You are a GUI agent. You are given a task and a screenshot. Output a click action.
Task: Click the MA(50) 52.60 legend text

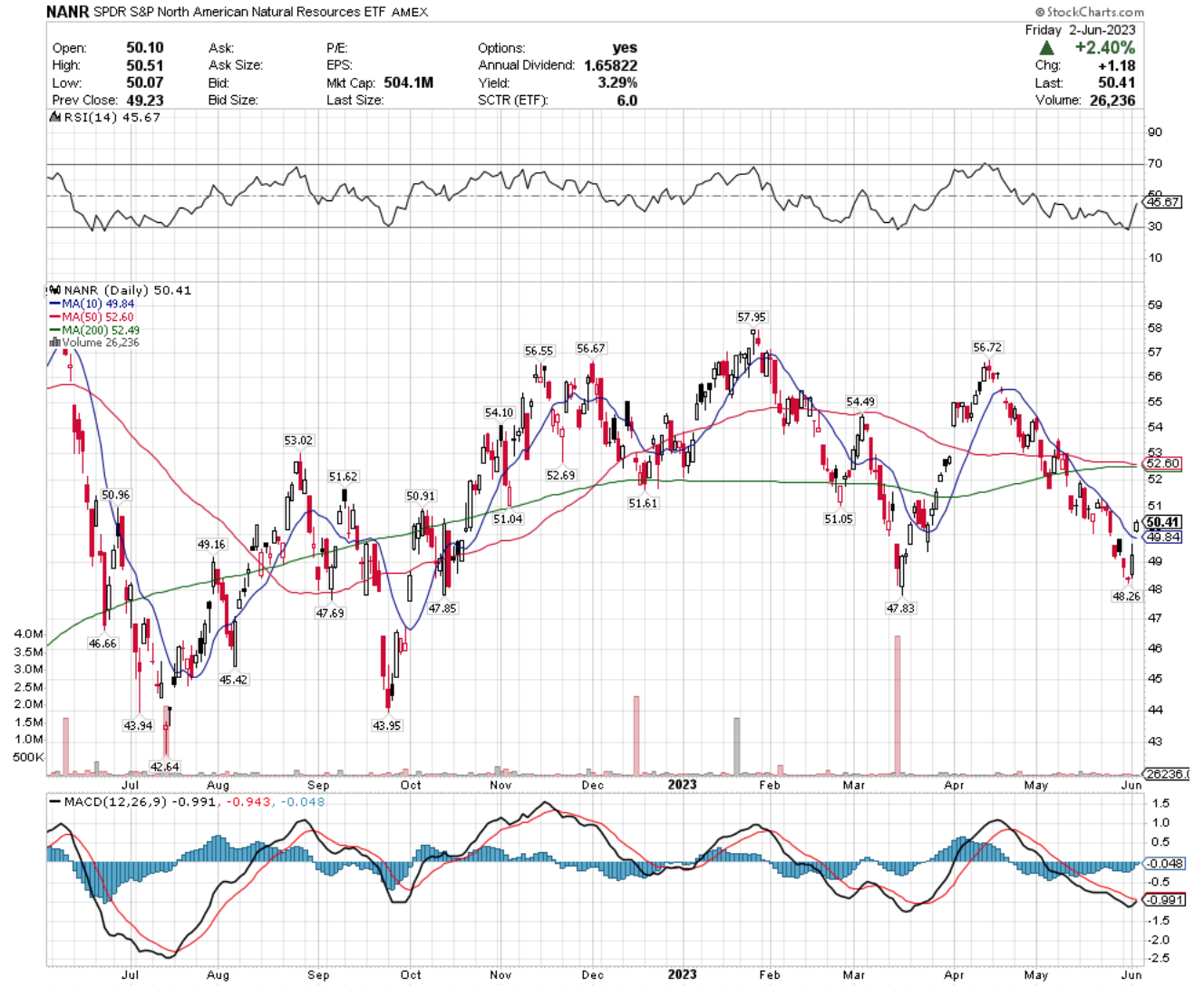pyautogui.click(x=98, y=317)
